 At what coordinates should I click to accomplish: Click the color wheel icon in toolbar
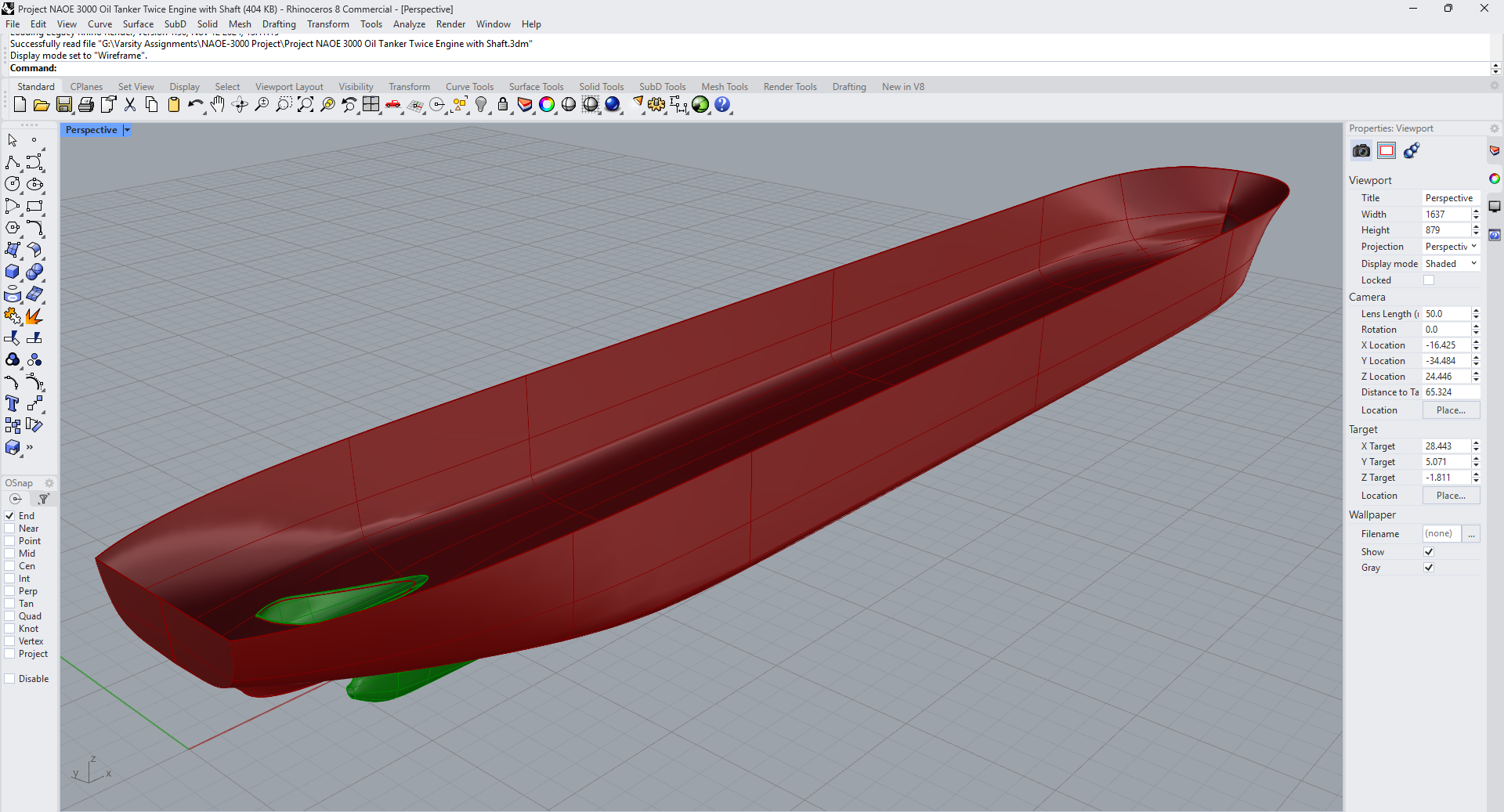[547, 105]
